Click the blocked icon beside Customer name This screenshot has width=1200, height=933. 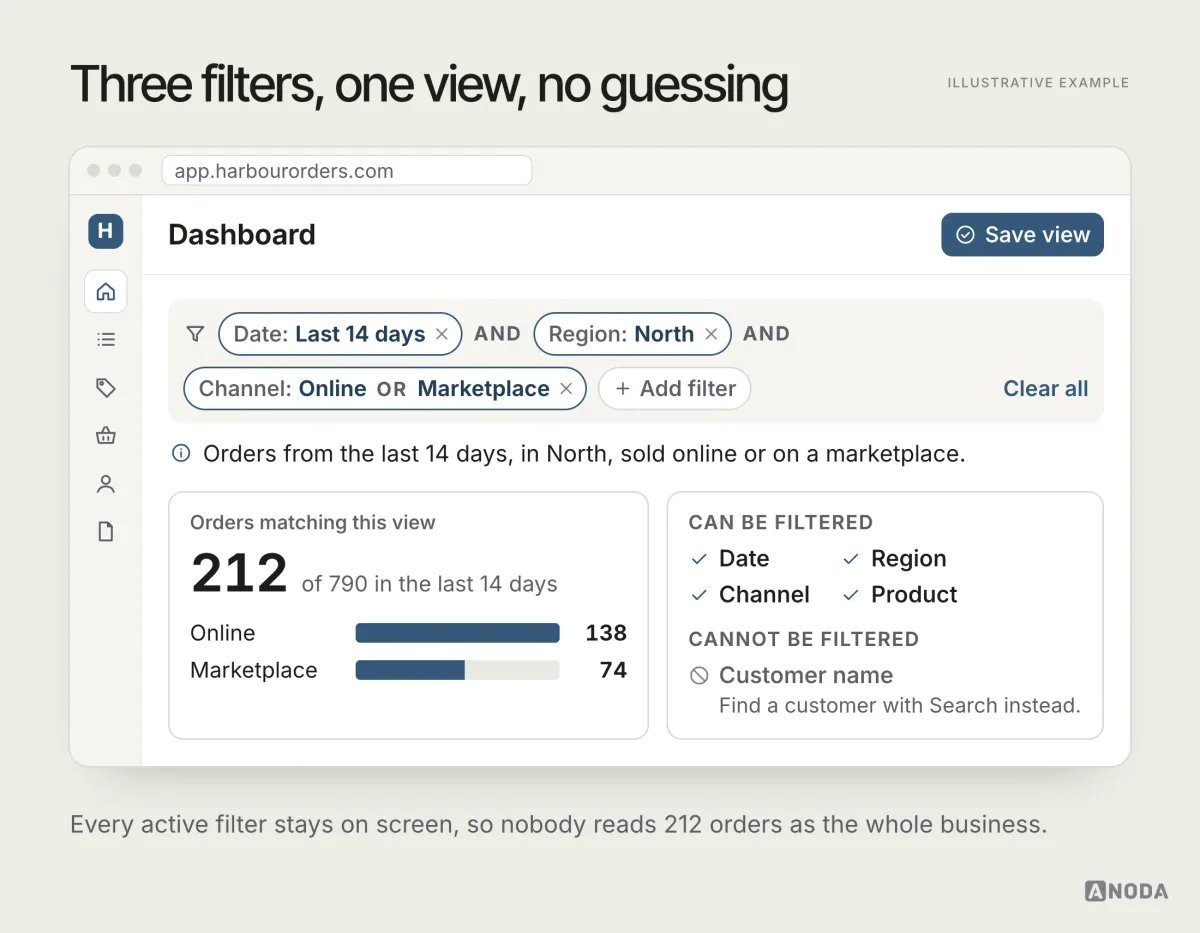699,676
